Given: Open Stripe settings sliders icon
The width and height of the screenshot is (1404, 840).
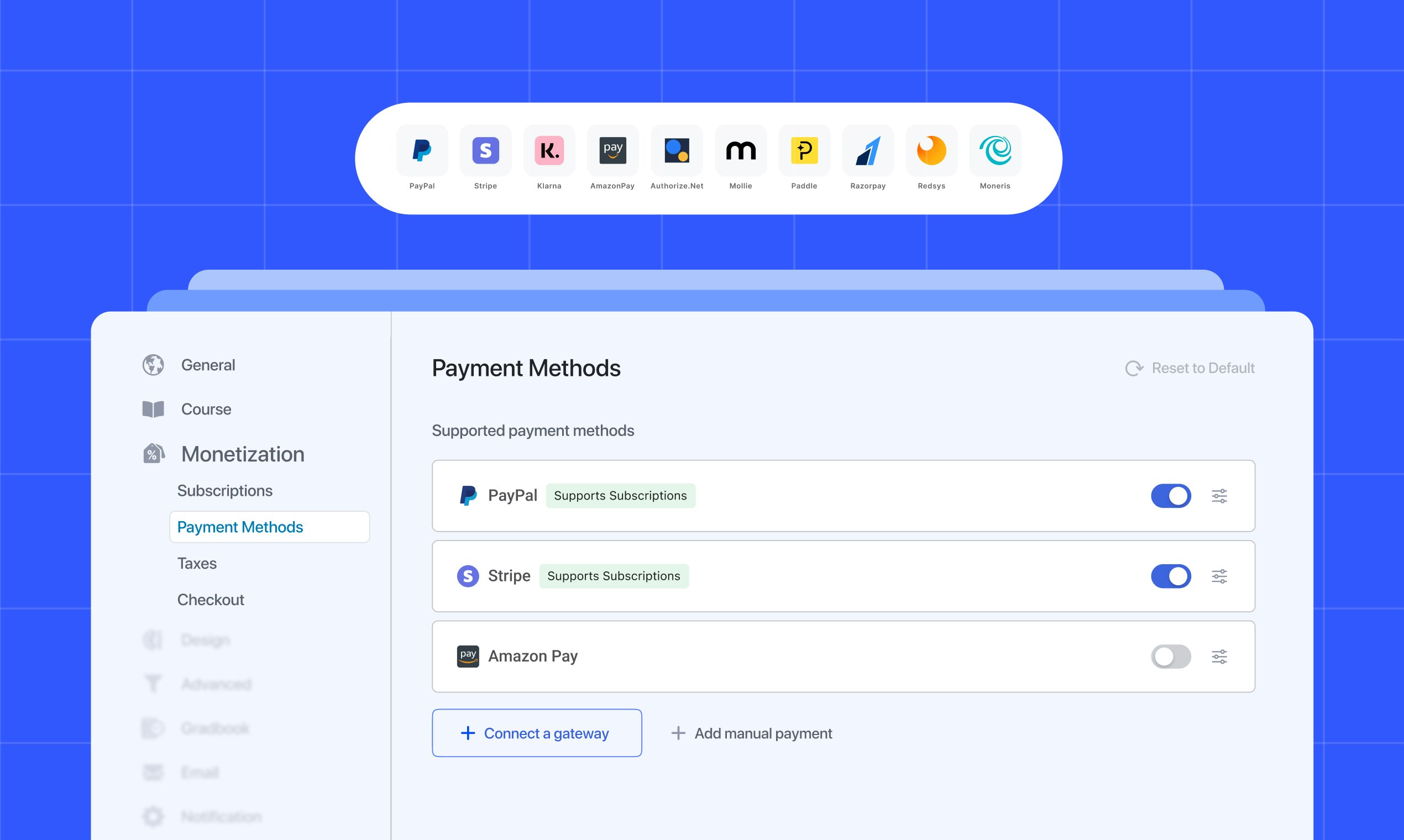Looking at the screenshot, I should click(1219, 576).
